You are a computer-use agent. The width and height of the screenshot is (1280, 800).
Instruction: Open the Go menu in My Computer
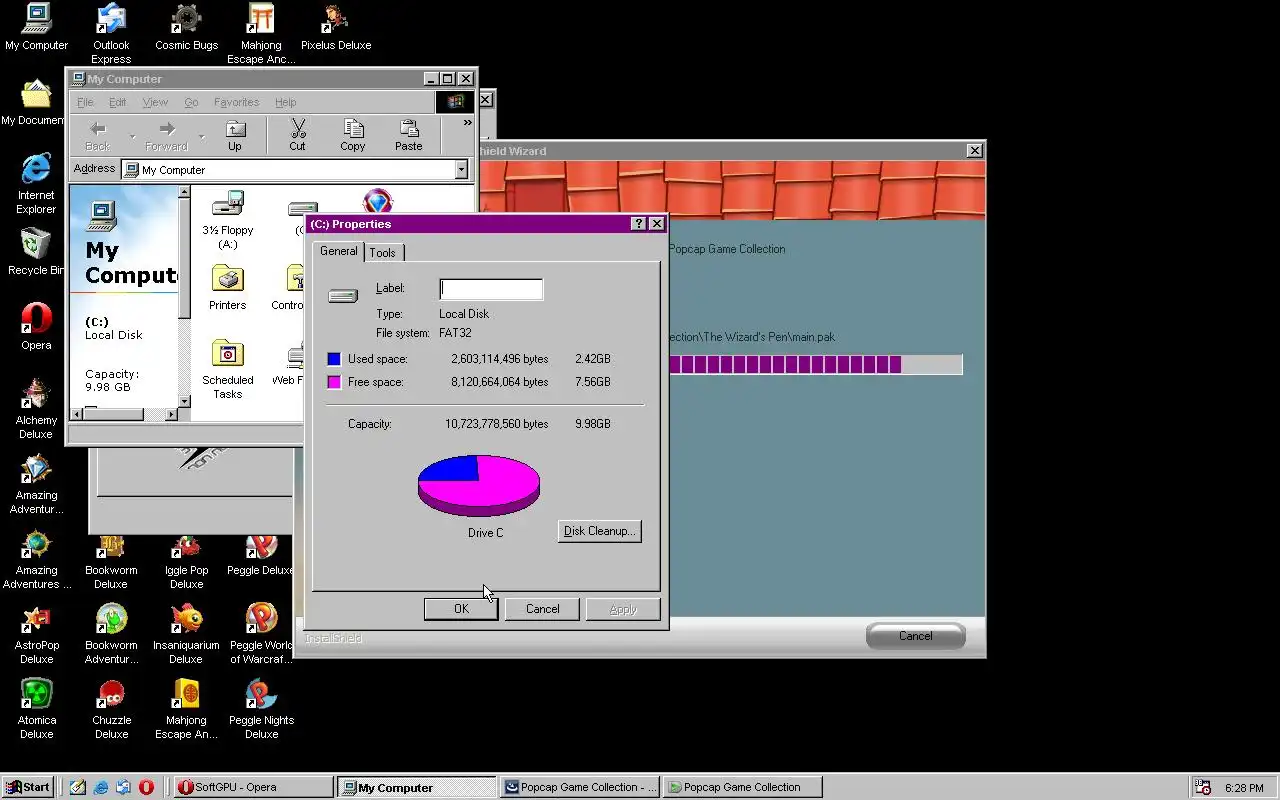pyautogui.click(x=191, y=102)
